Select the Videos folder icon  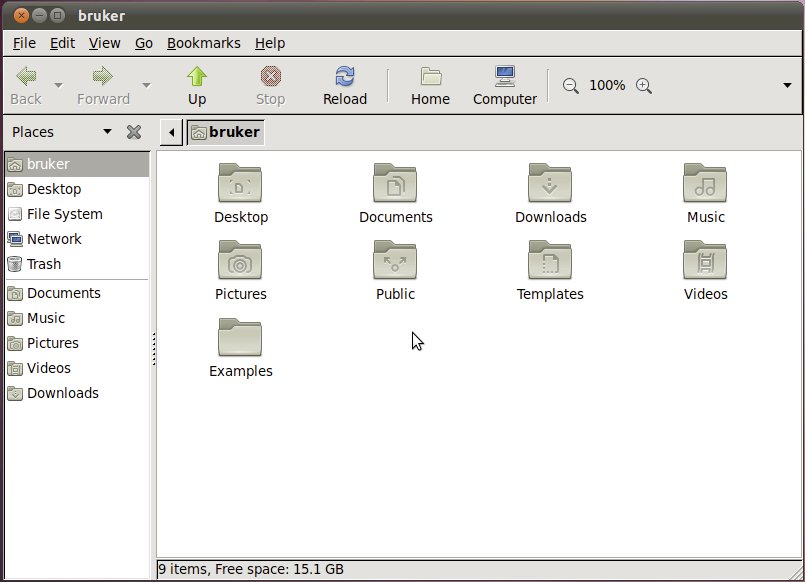705,260
